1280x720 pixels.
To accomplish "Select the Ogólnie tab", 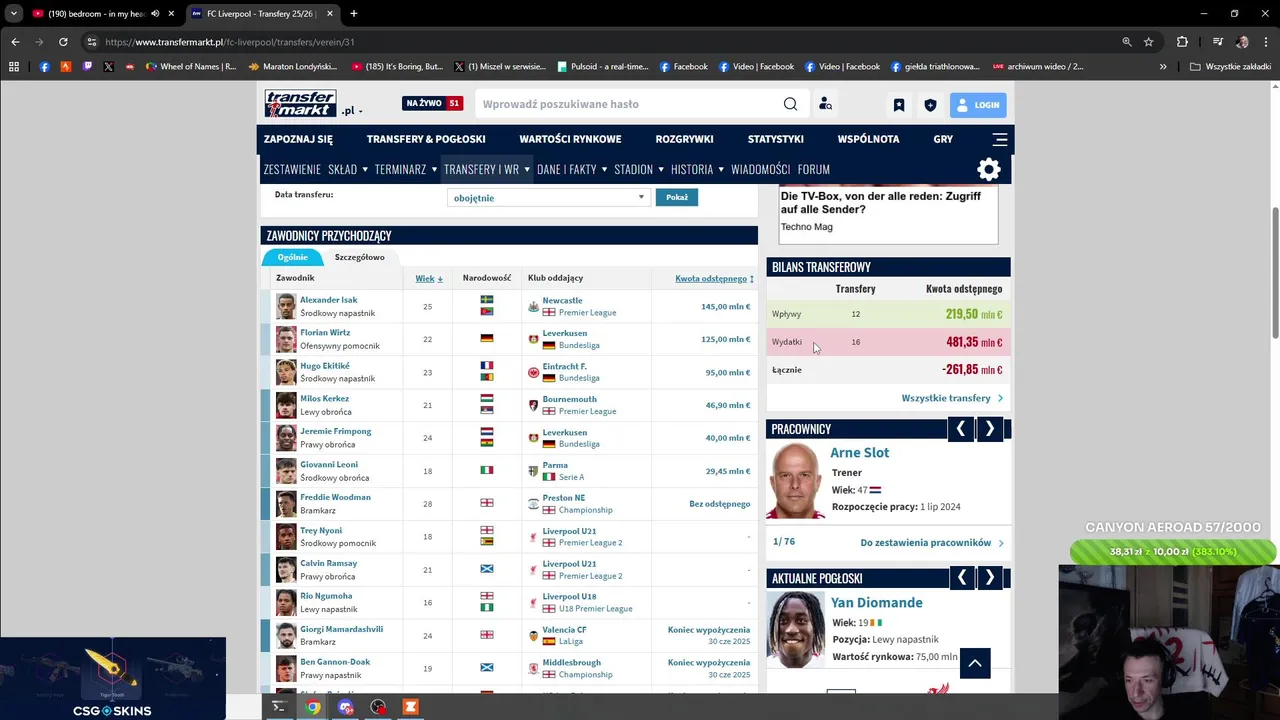I will (x=293, y=257).
